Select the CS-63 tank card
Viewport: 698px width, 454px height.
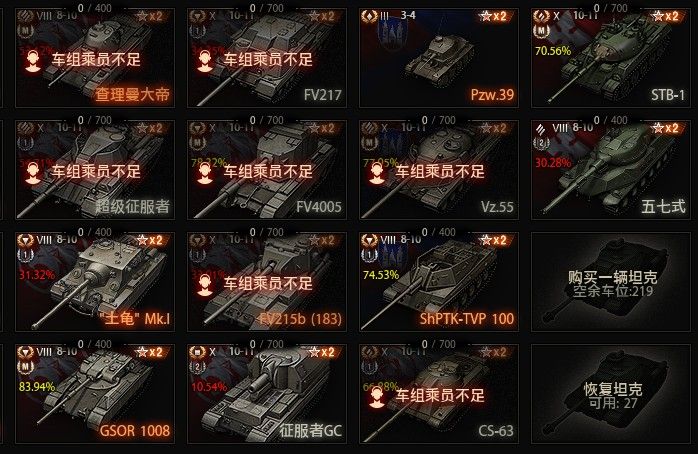tap(438, 394)
